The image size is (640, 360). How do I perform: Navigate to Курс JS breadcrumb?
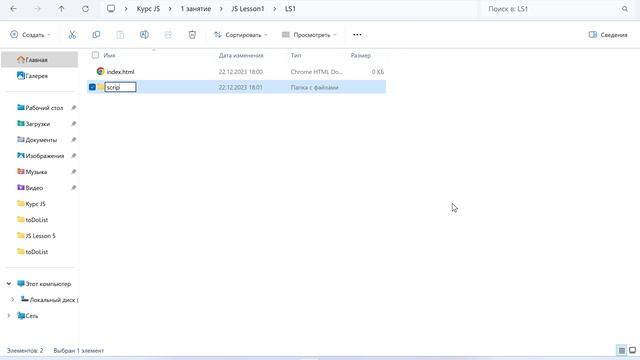point(148,9)
